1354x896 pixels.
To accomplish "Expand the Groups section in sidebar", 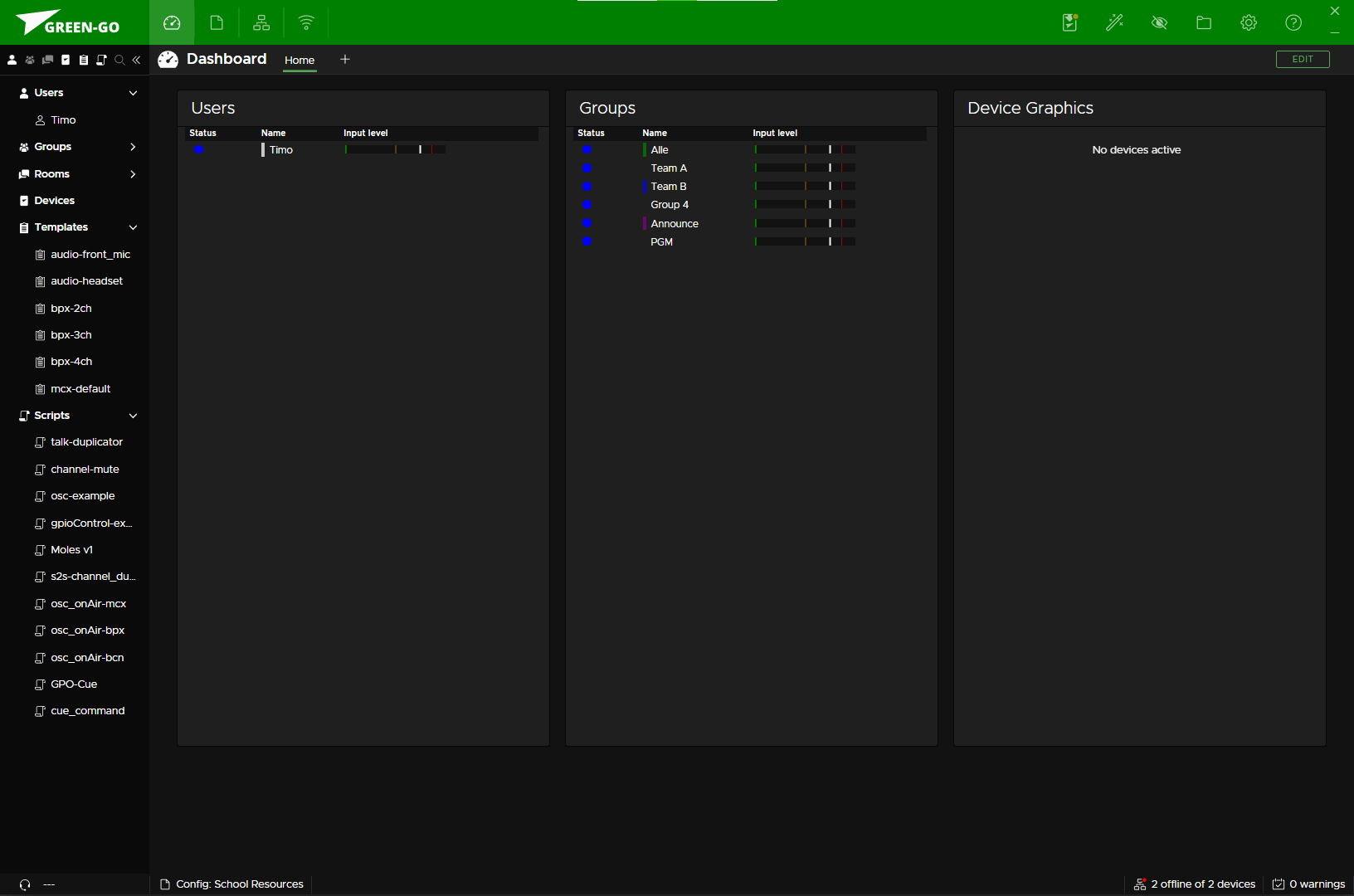I will [x=133, y=147].
